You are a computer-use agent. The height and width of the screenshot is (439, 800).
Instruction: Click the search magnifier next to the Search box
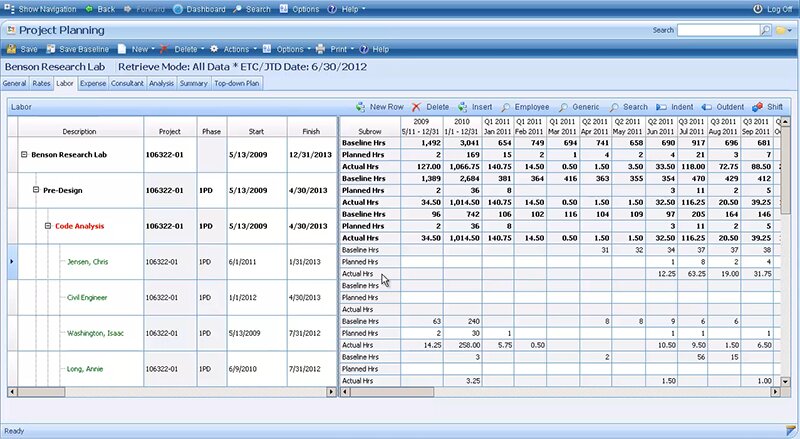[765, 30]
